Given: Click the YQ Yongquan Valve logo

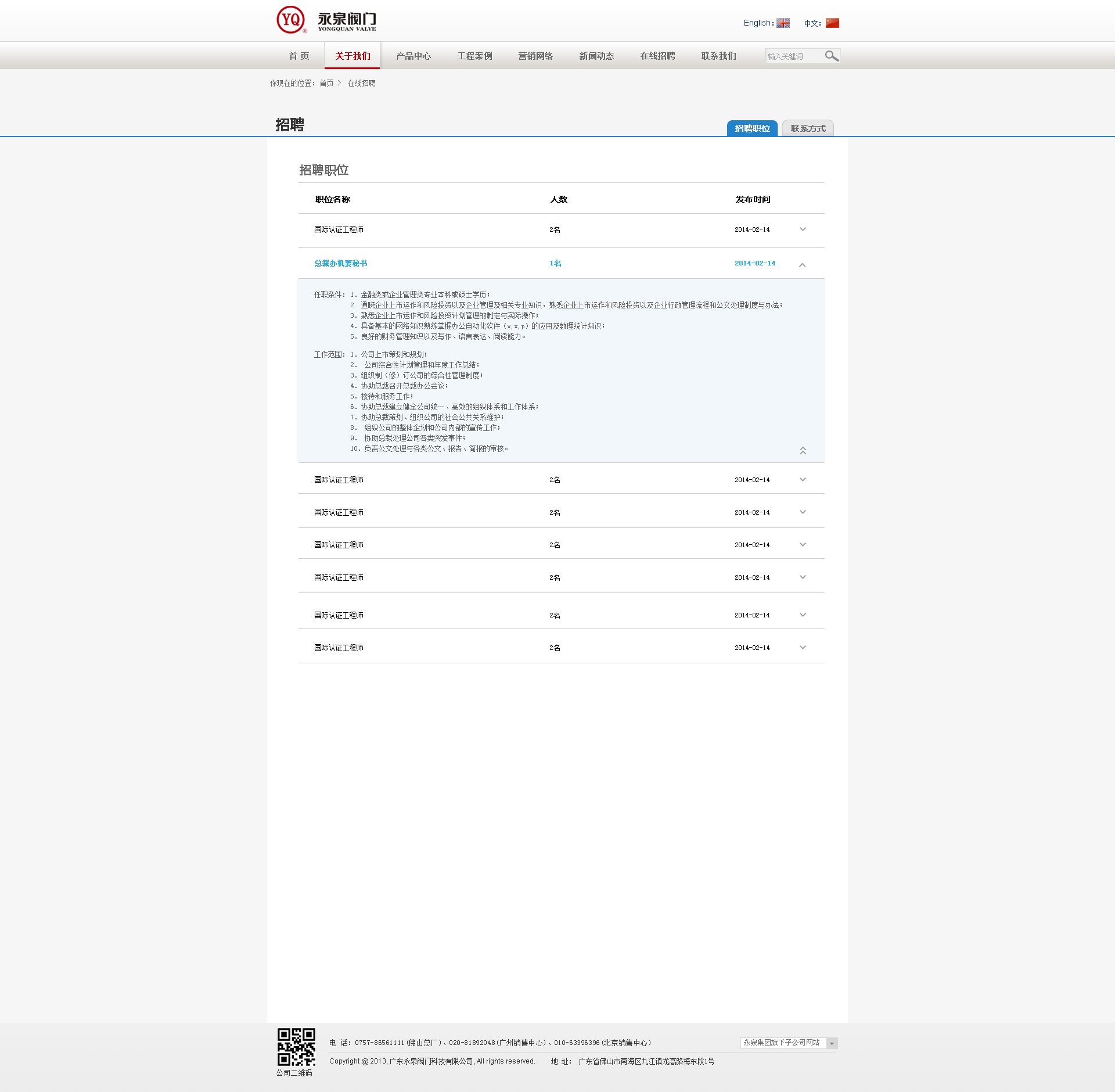Looking at the screenshot, I should 326,20.
